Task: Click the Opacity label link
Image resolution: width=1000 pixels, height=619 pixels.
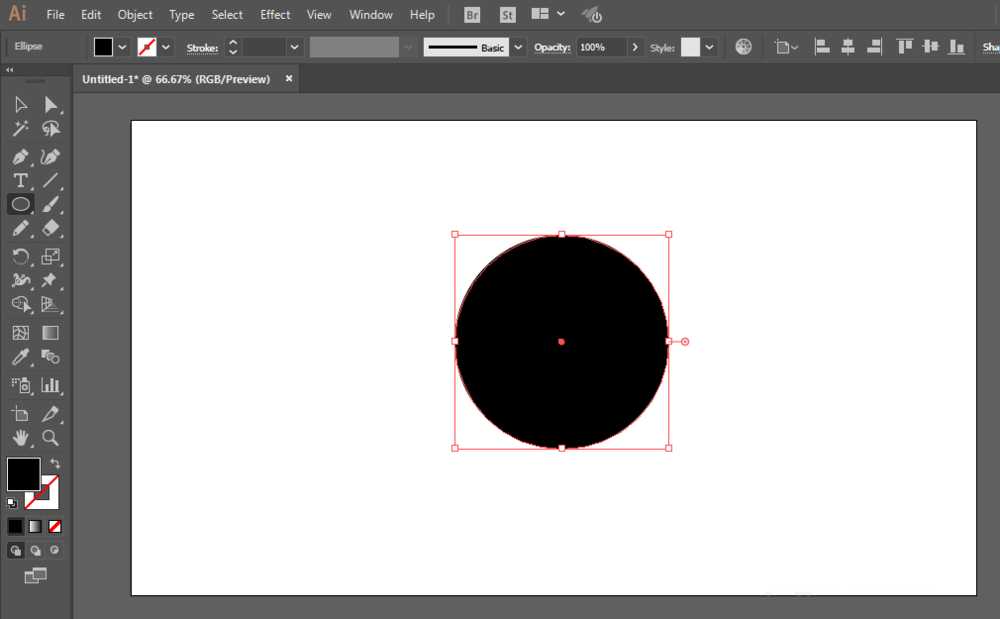Action: (x=551, y=47)
